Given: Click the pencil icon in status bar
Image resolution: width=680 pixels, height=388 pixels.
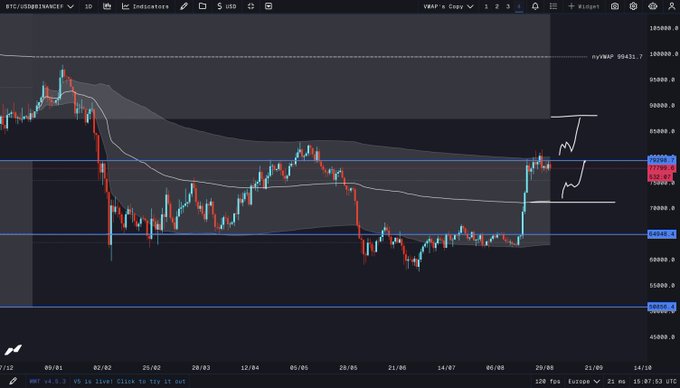Looking at the screenshot, I should pyautogui.click(x=13, y=381).
